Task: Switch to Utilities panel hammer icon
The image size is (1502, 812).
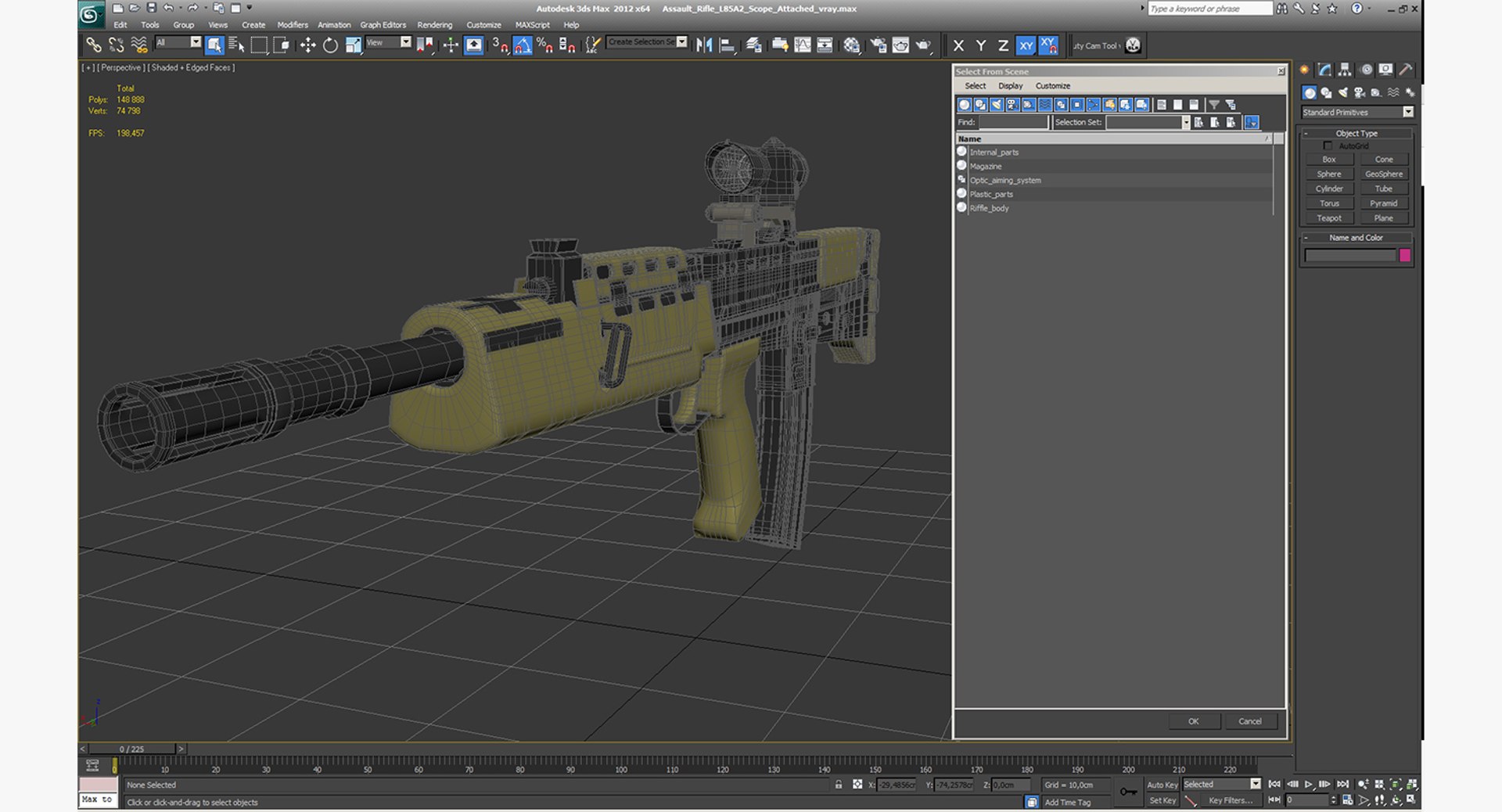Action: [1406, 70]
